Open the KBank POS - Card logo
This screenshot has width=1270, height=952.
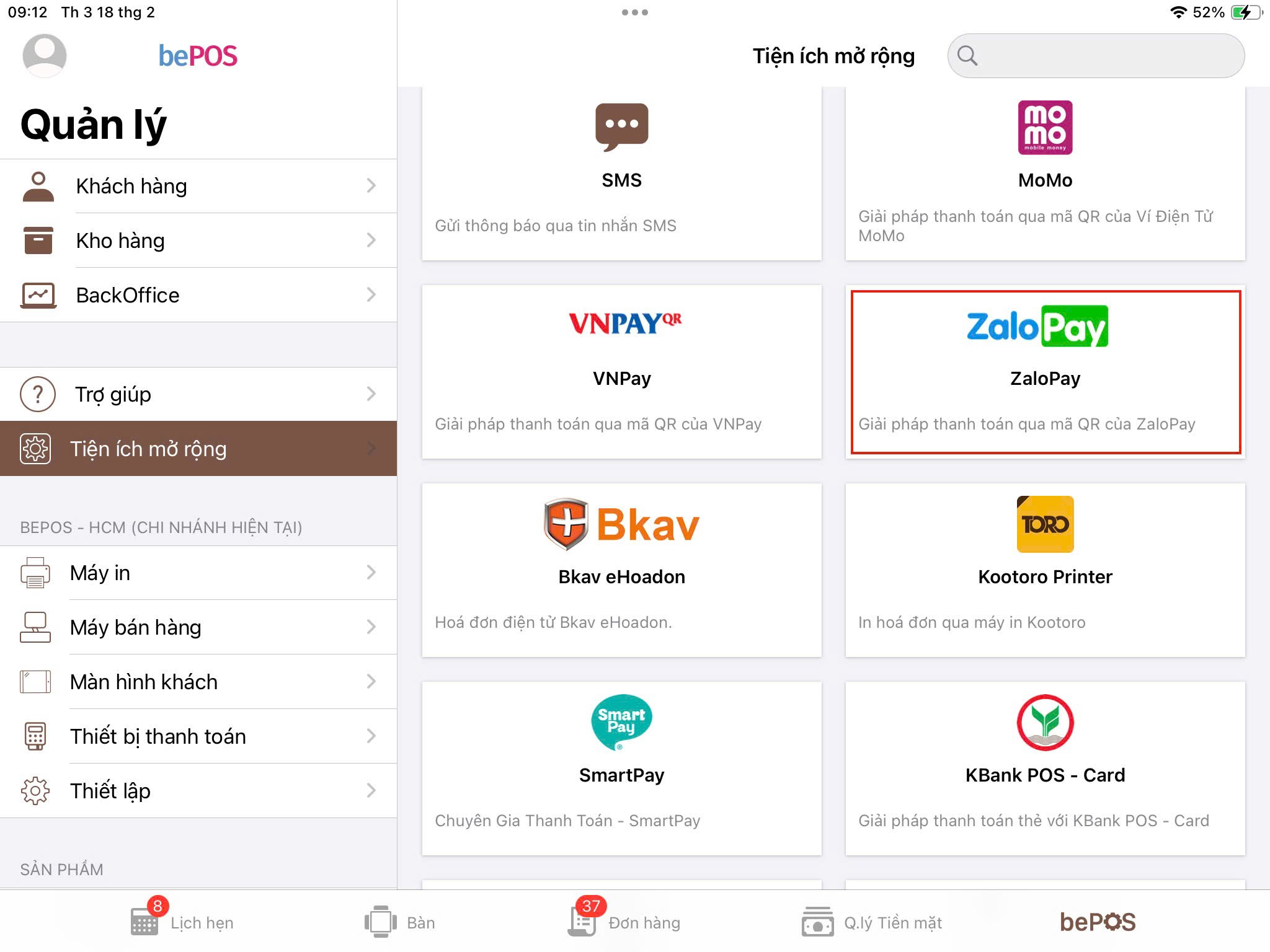pyautogui.click(x=1045, y=722)
